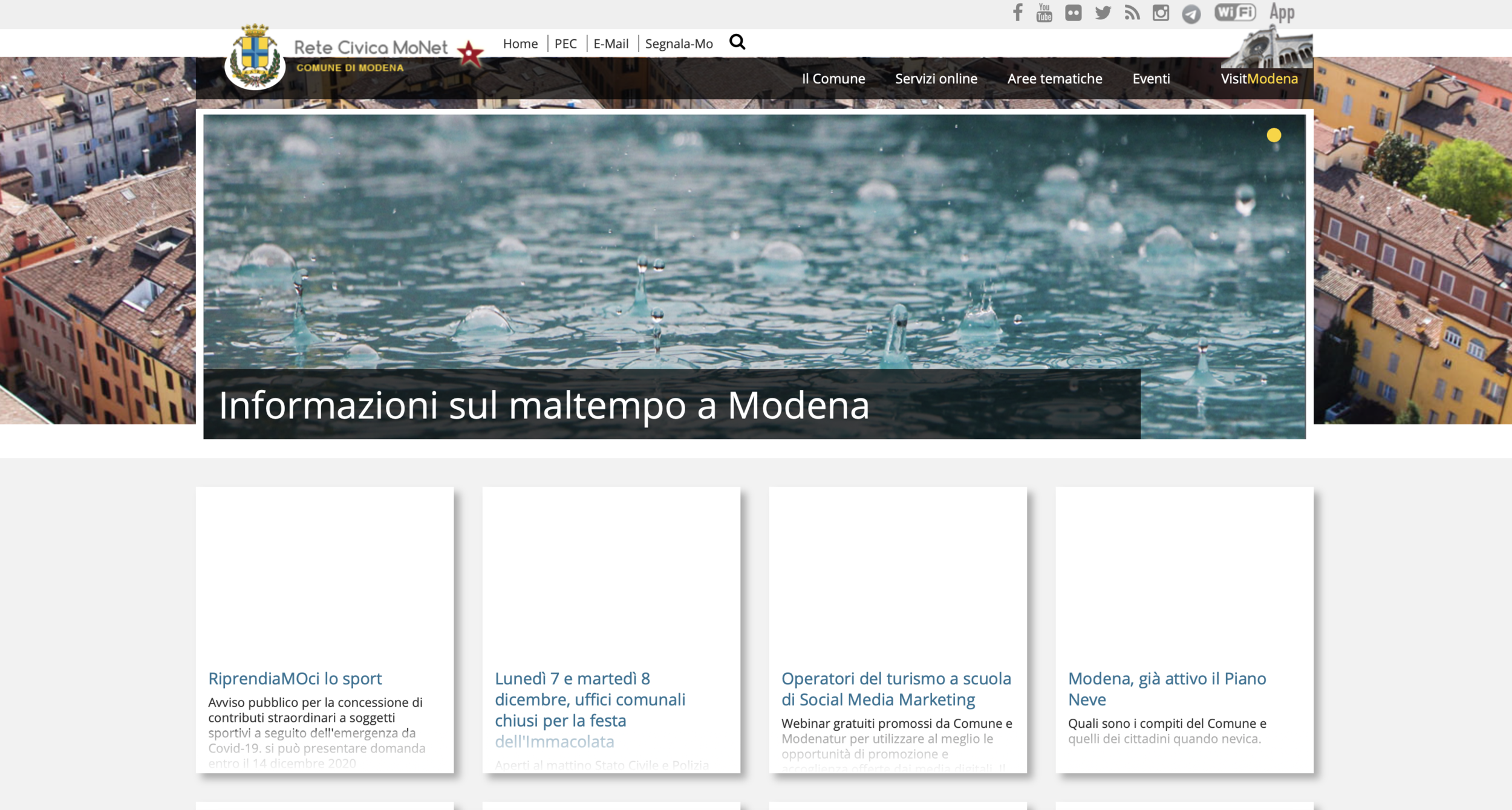1512x810 pixels.
Task: Open the Il Comune menu
Action: (x=833, y=79)
